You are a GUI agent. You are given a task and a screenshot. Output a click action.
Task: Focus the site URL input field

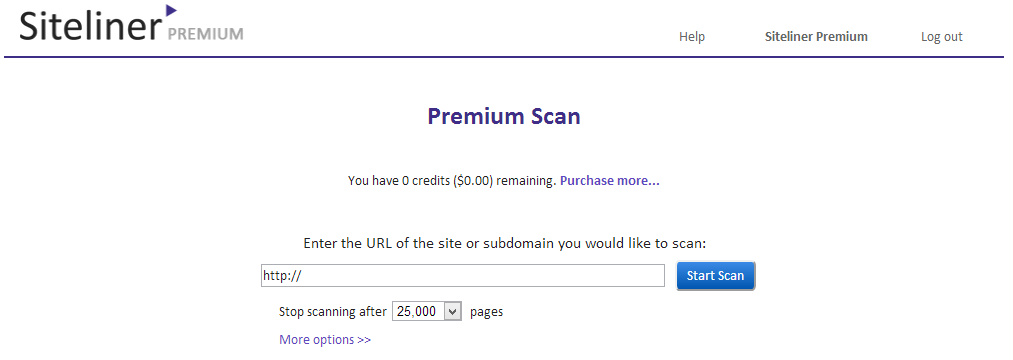pos(463,275)
